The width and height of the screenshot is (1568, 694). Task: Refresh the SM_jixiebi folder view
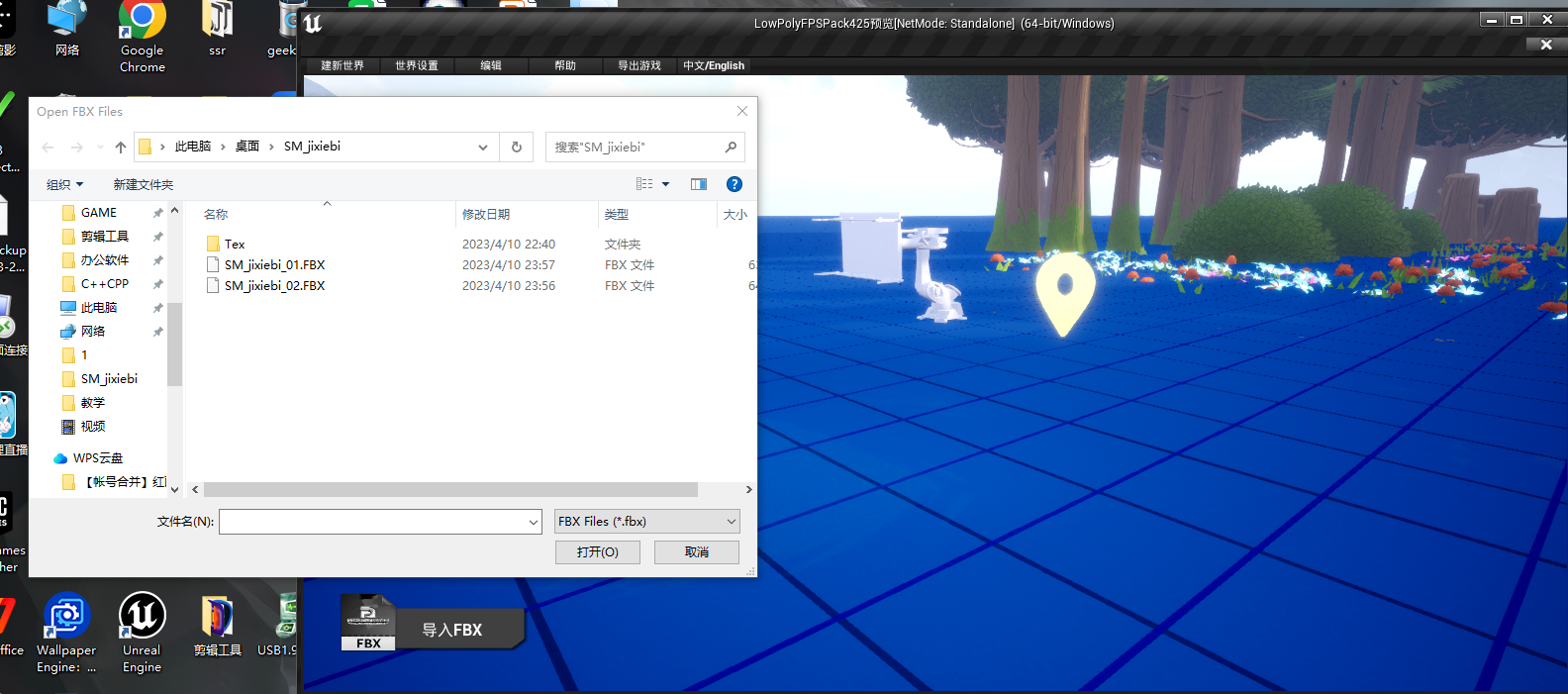(517, 148)
